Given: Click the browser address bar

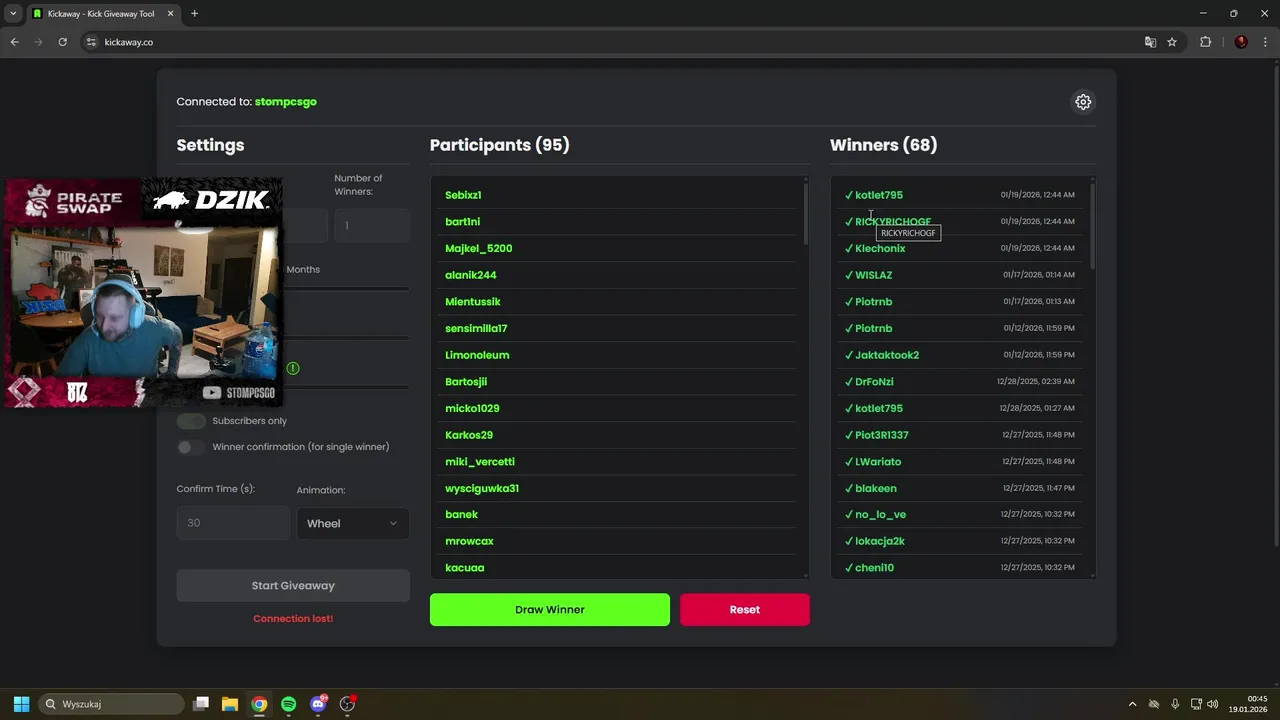Looking at the screenshot, I should [x=610, y=42].
